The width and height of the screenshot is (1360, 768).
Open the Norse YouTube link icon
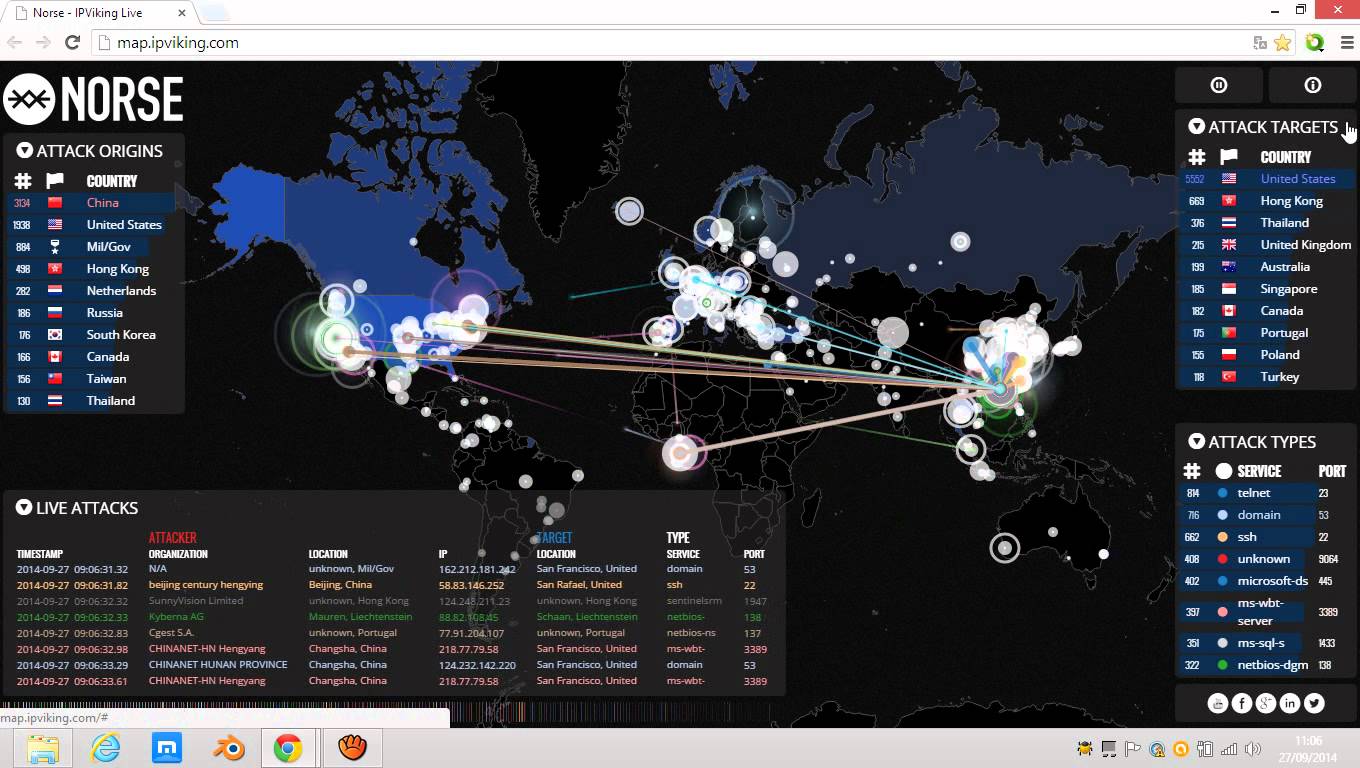[1217, 703]
